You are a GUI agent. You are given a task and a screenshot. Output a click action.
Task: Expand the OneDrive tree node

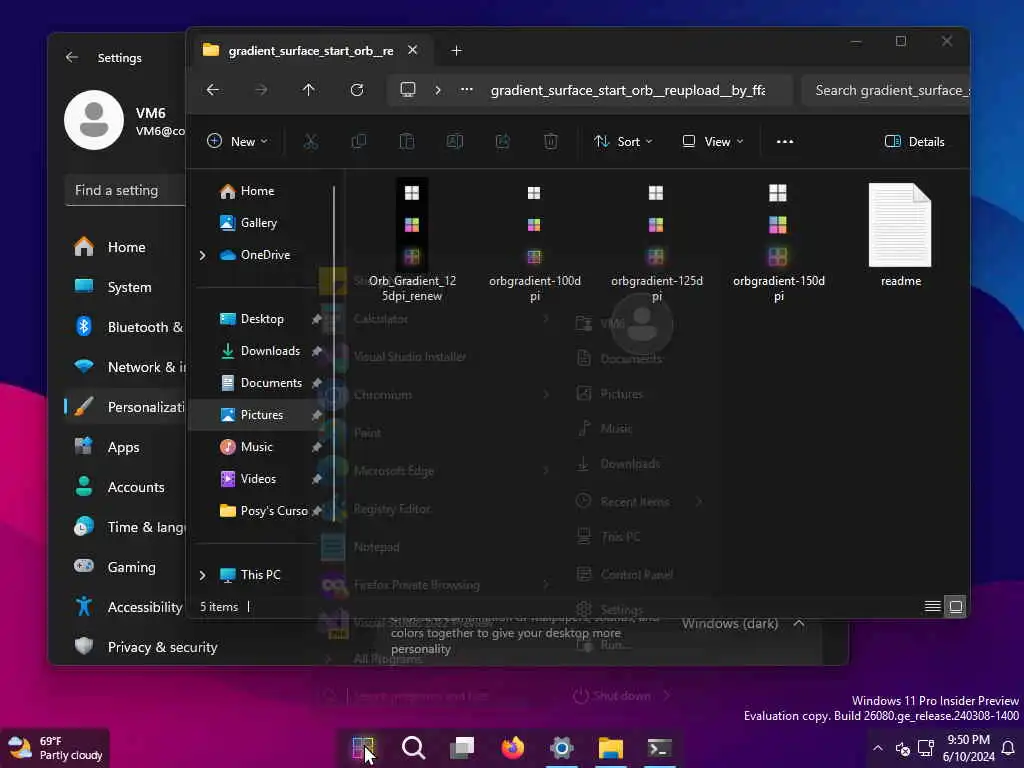click(202, 255)
